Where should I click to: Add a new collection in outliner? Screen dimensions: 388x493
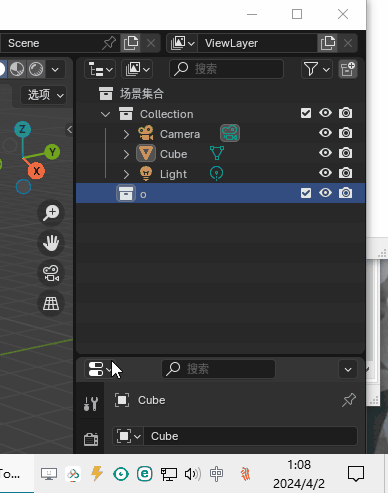(348, 69)
